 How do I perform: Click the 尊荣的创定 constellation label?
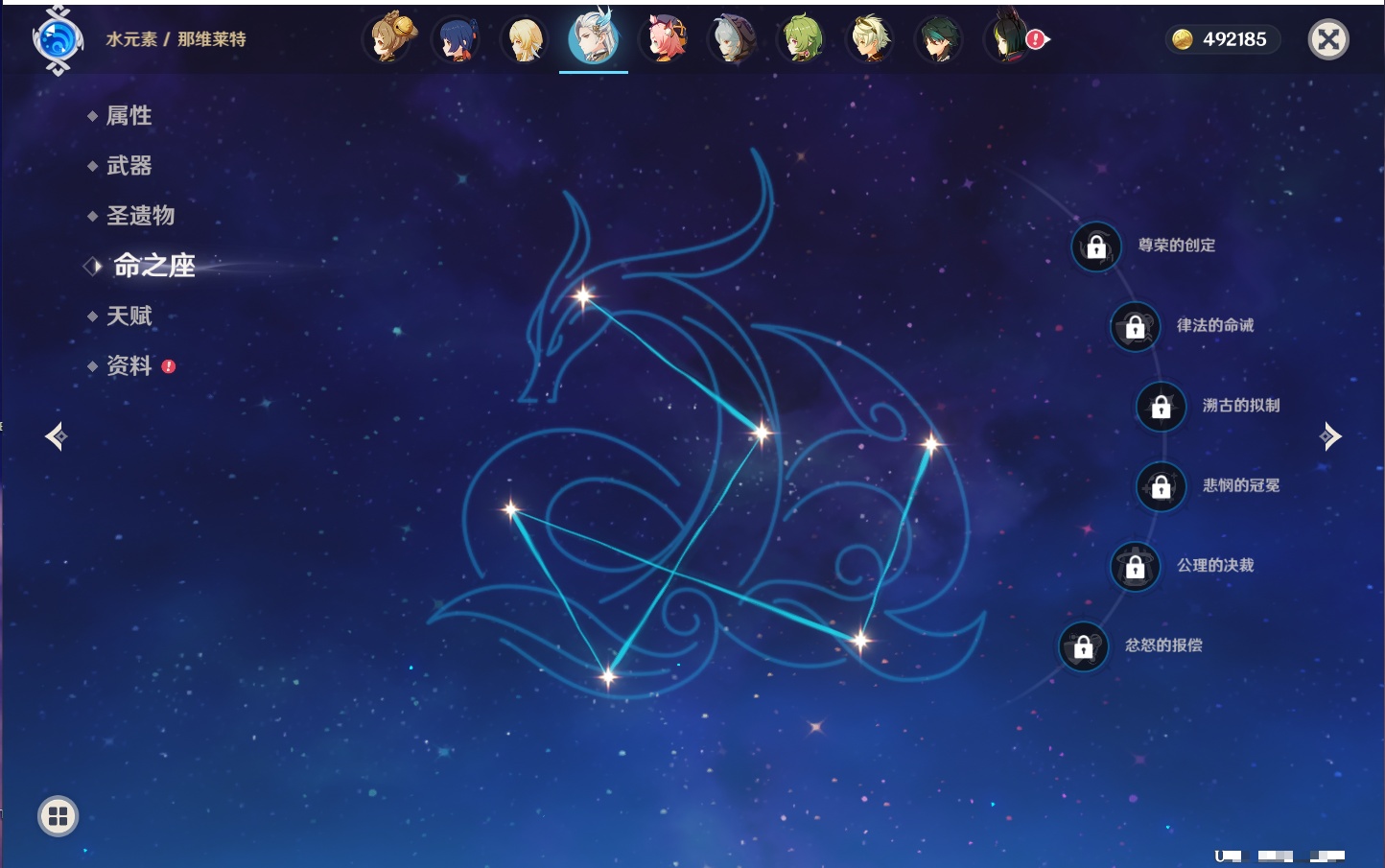pyautogui.click(x=1176, y=246)
